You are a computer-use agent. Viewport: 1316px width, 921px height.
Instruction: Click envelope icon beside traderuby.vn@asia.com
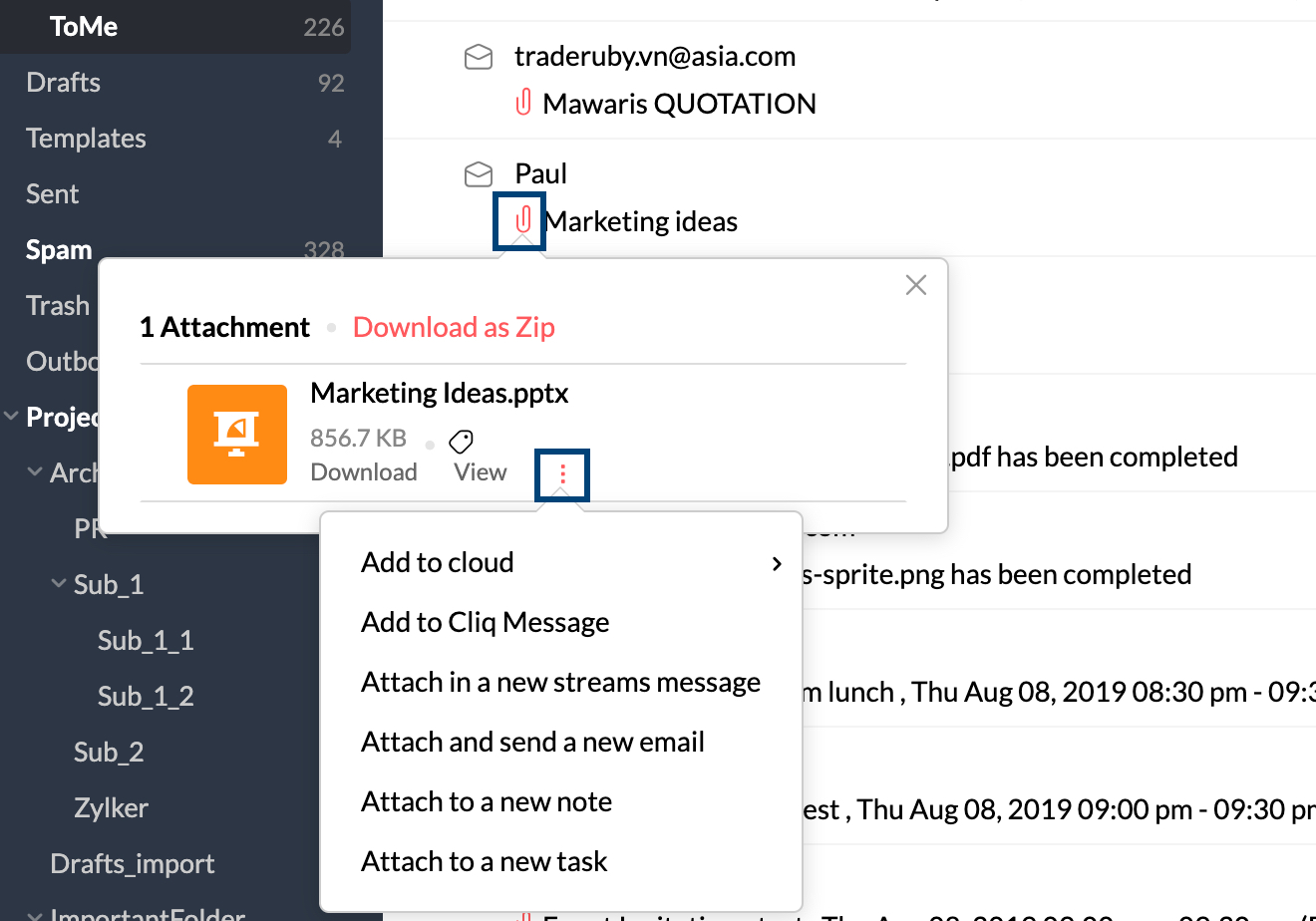479,57
